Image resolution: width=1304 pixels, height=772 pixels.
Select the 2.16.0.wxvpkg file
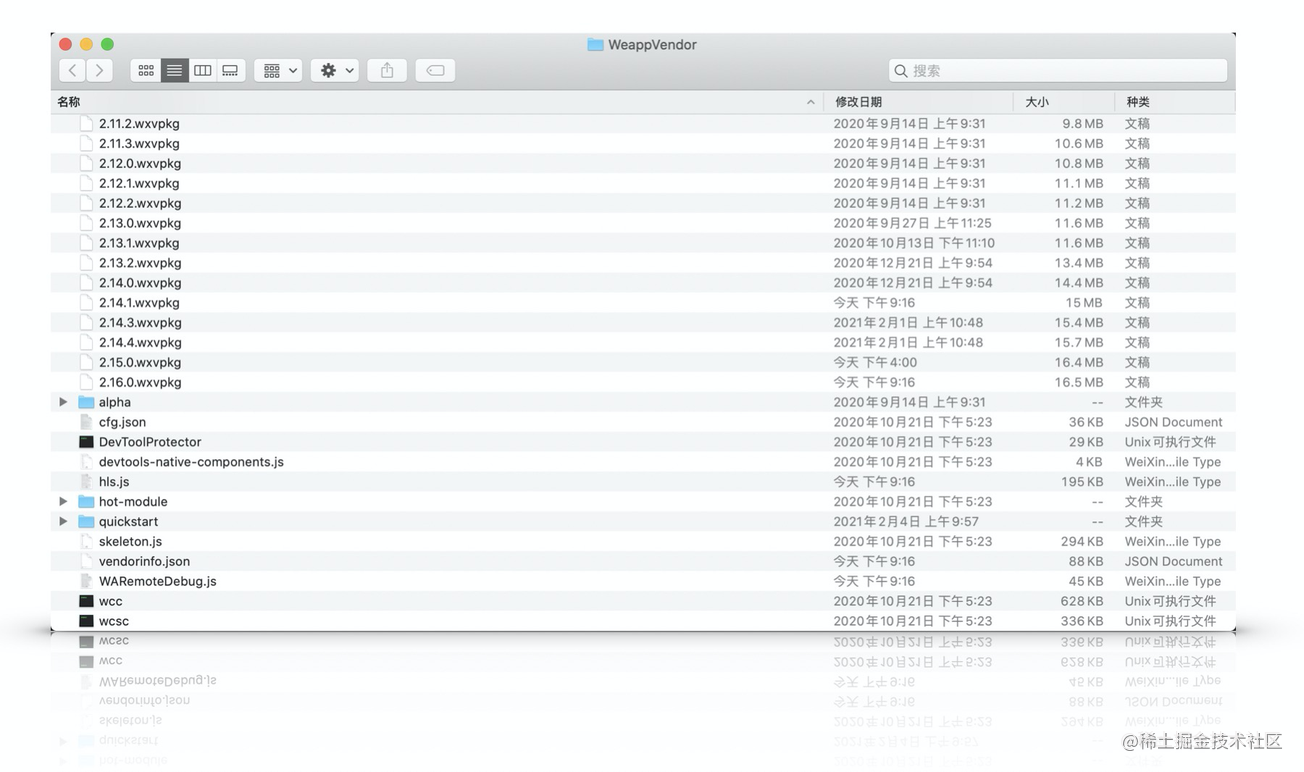140,382
